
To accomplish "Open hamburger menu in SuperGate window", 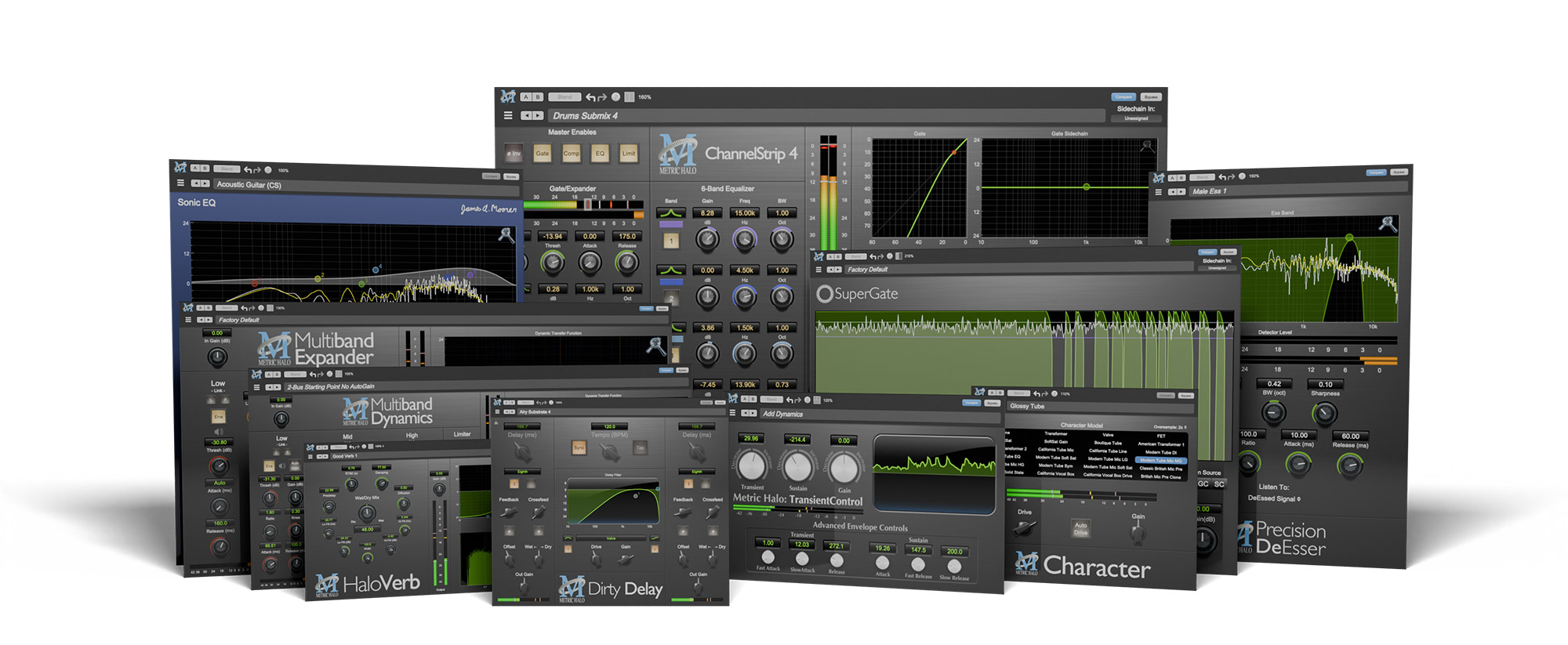I will click(818, 269).
